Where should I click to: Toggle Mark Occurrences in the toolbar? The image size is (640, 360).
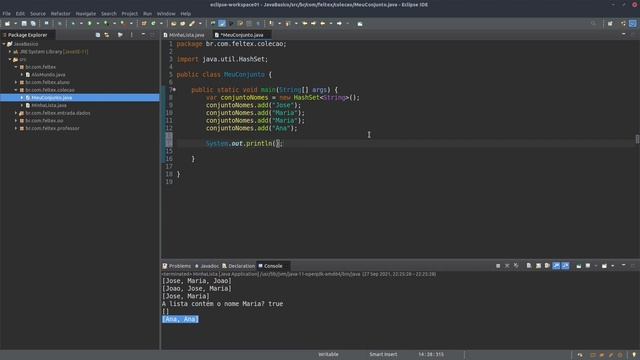pos(222,24)
